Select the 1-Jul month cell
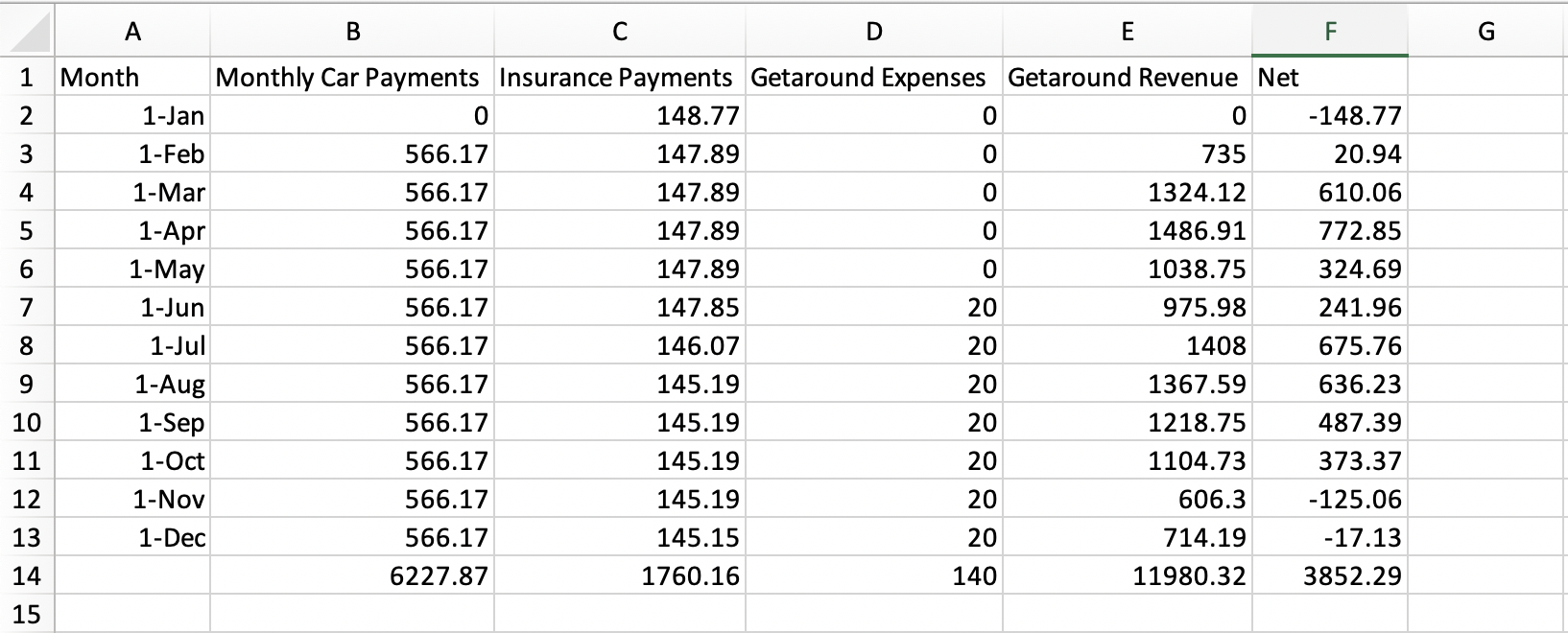The image size is (1568, 633). 132,345
